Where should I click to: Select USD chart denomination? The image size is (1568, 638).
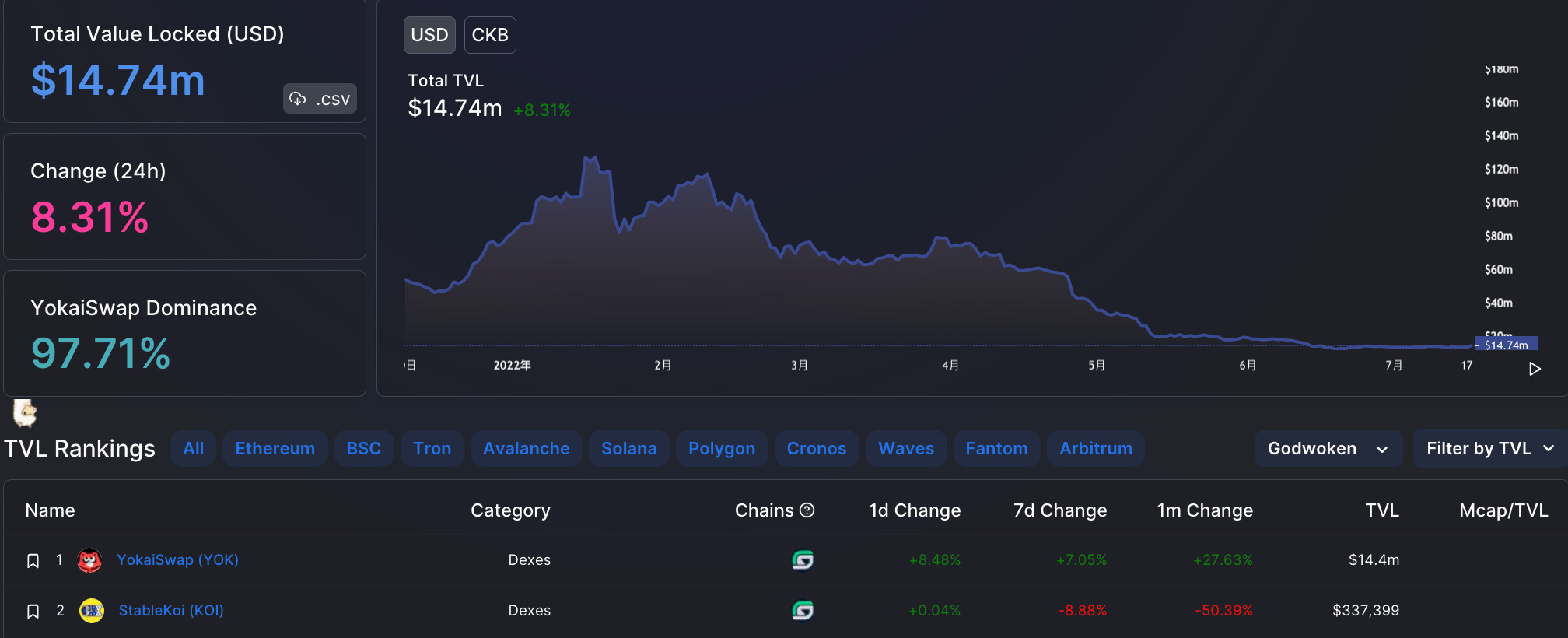click(429, 35)
